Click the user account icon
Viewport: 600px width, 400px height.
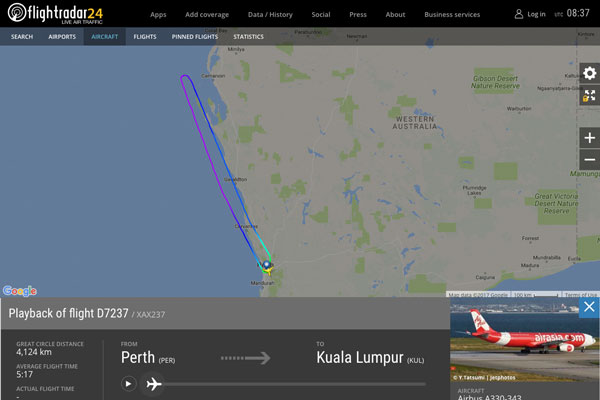click(518, 14)
